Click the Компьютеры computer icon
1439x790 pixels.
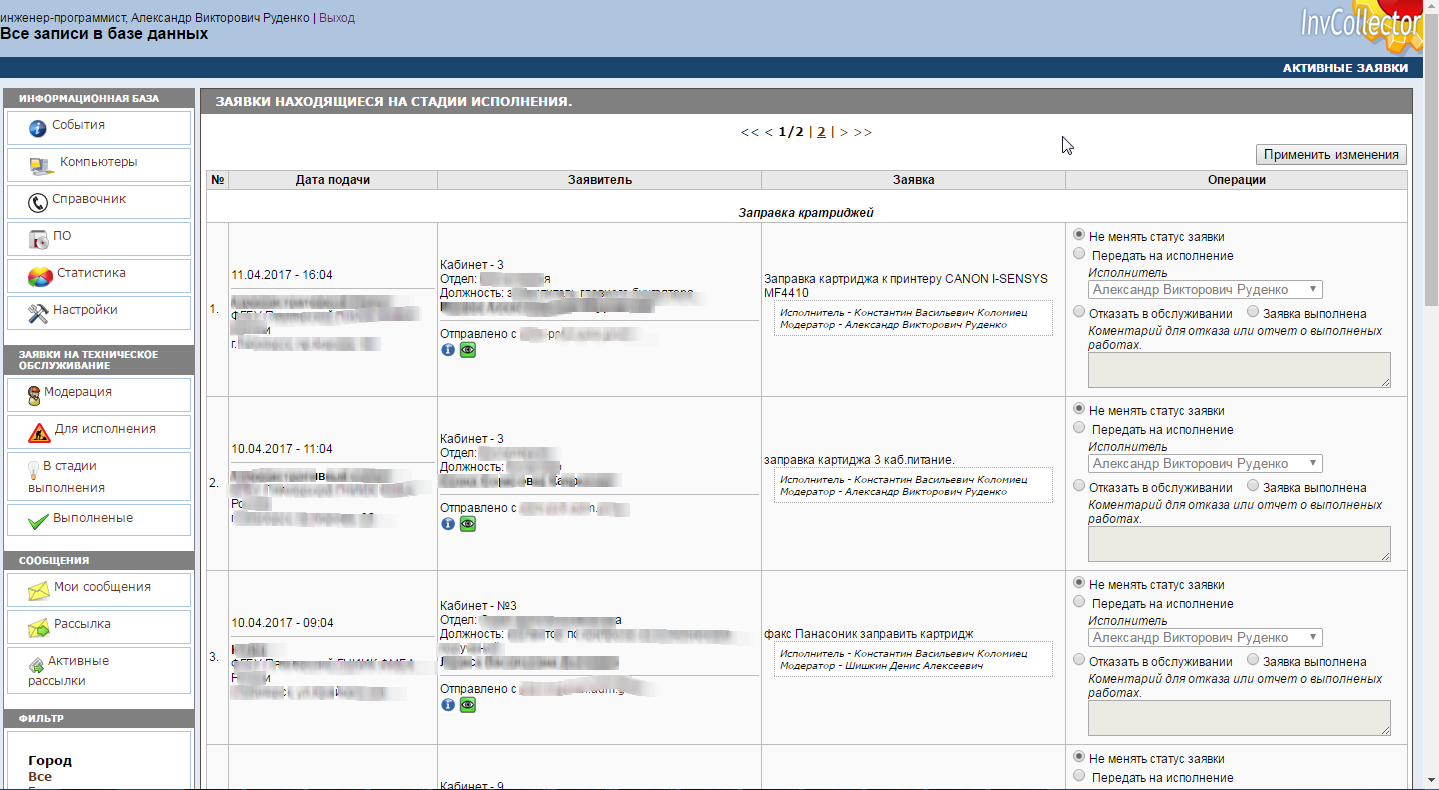(41, 165)
